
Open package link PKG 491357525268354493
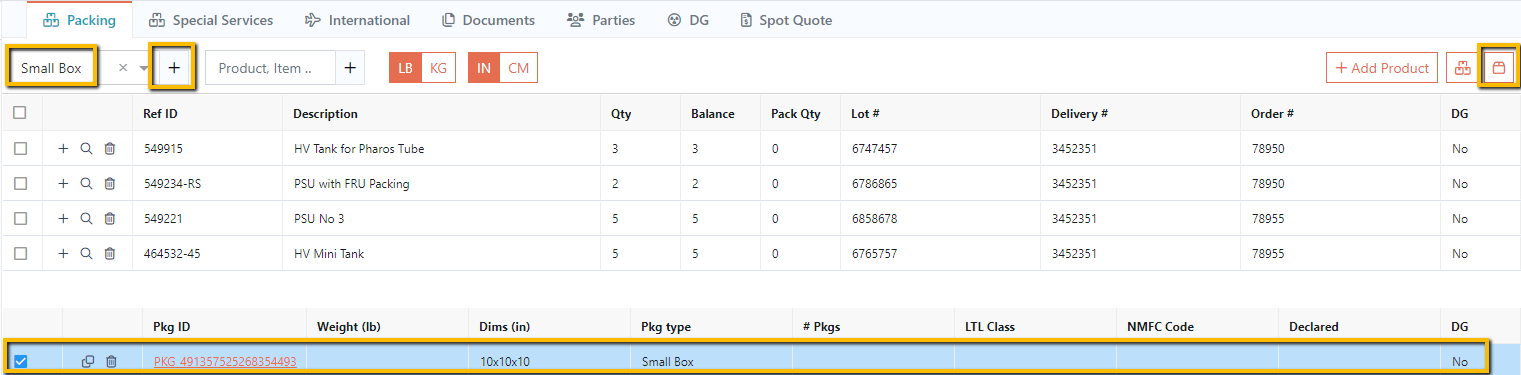click(225, 361)
